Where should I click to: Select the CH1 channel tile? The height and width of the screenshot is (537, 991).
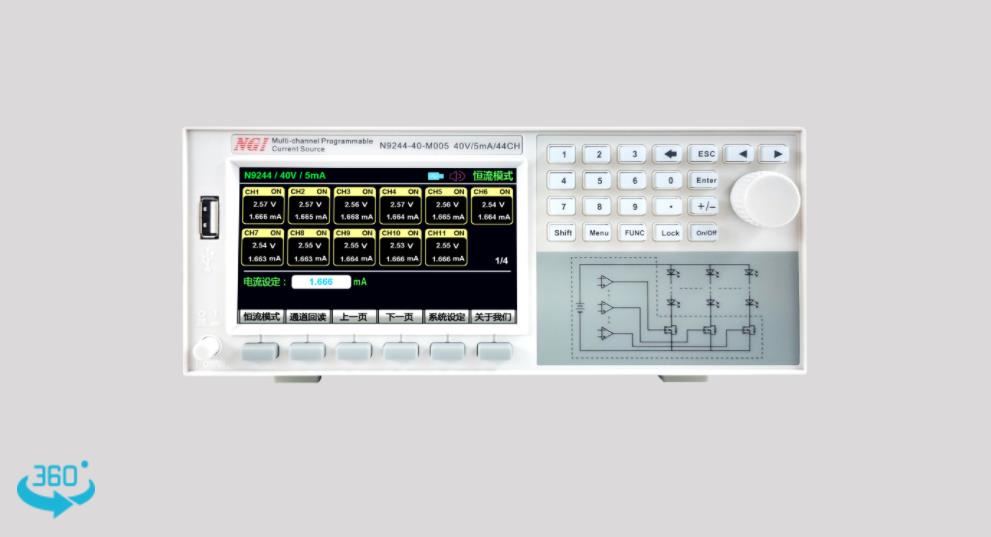coord(261,204)
